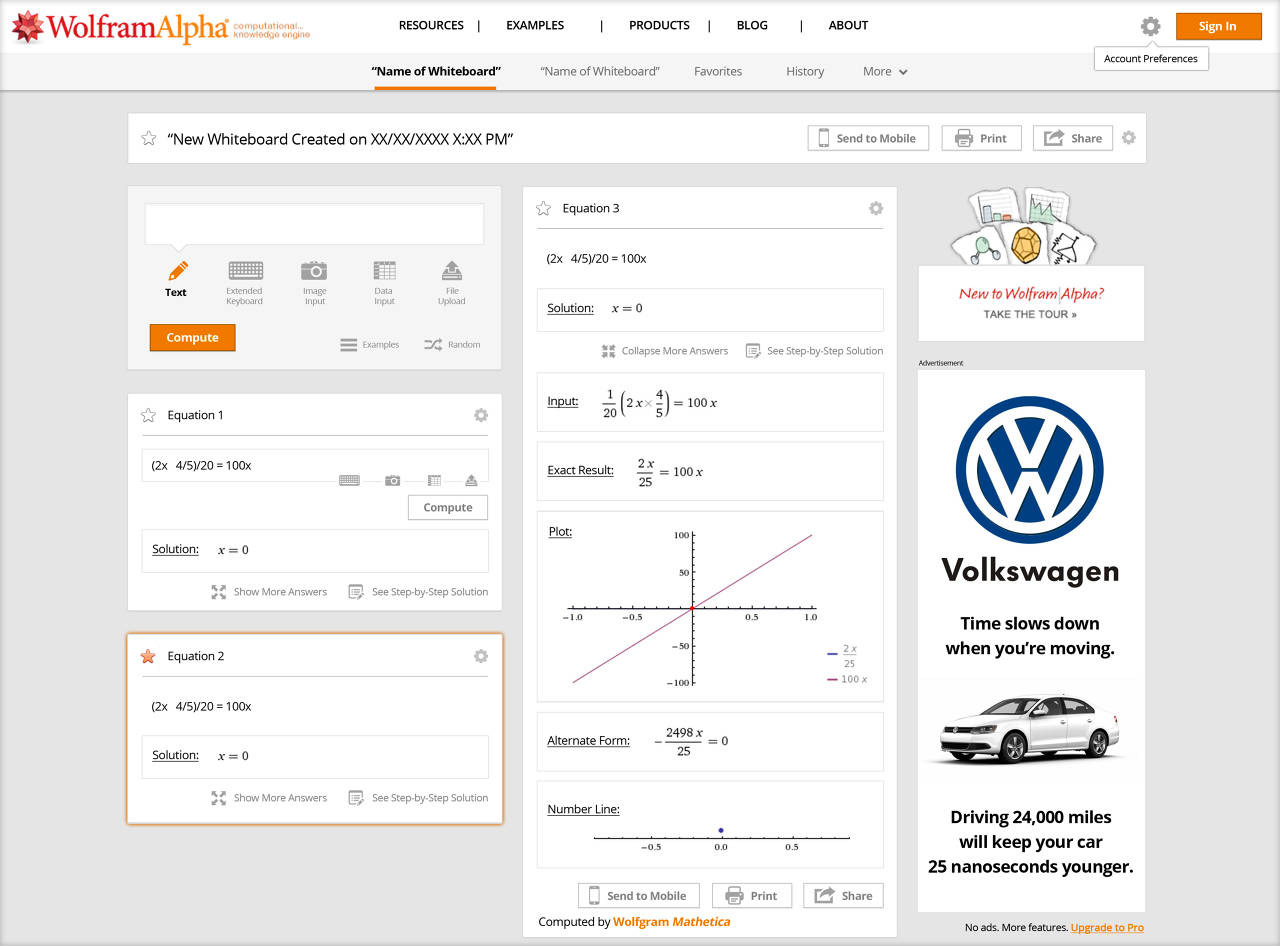The width and height of the screenshot is (1280, 946).
Task: Go to the Blog page
Action: pos(752,25)
